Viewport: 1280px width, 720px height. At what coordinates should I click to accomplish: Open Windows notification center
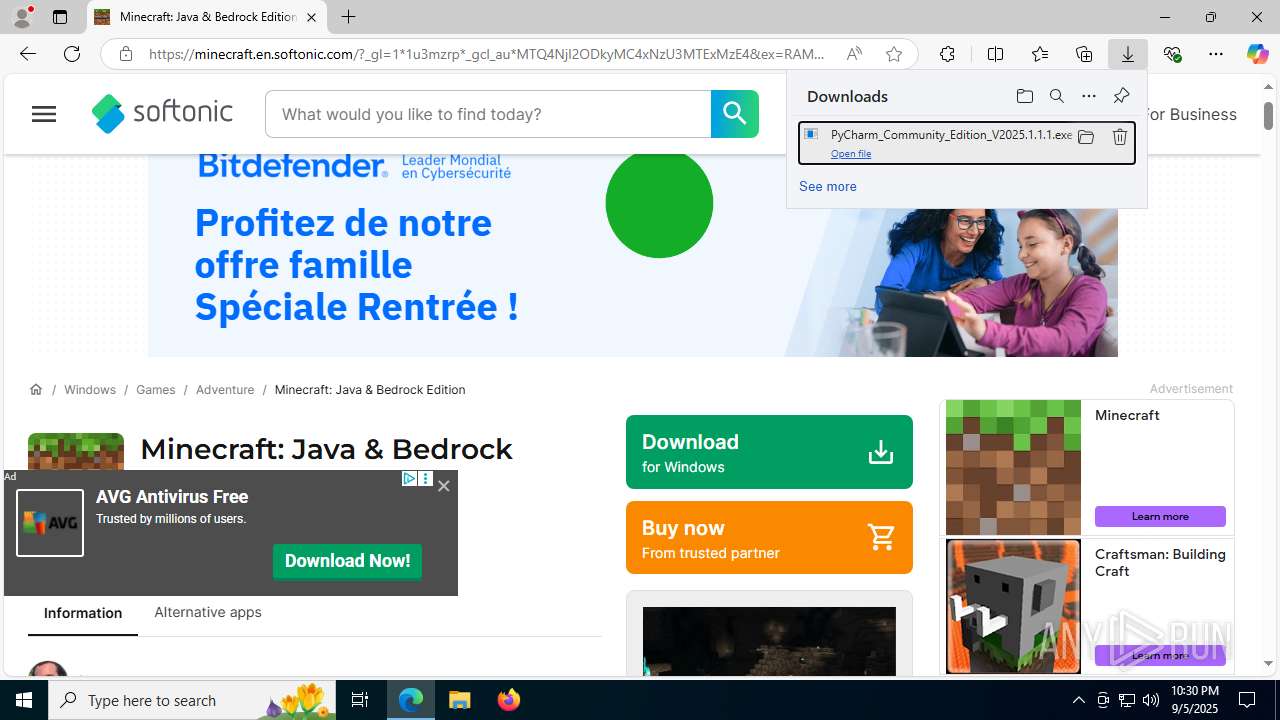coord(1247,700)
